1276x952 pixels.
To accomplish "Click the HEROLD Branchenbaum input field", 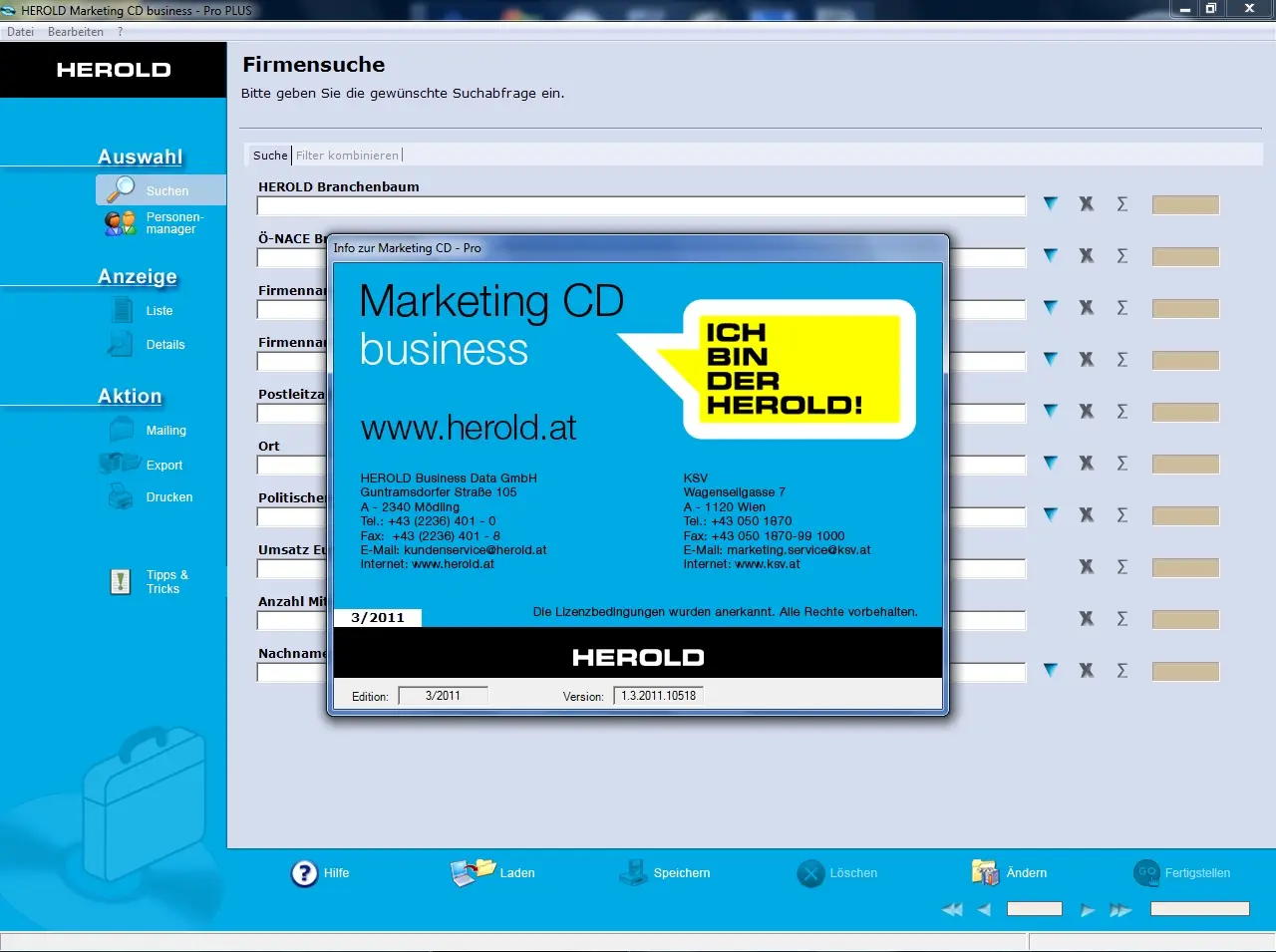I will [x=641, y=205].
